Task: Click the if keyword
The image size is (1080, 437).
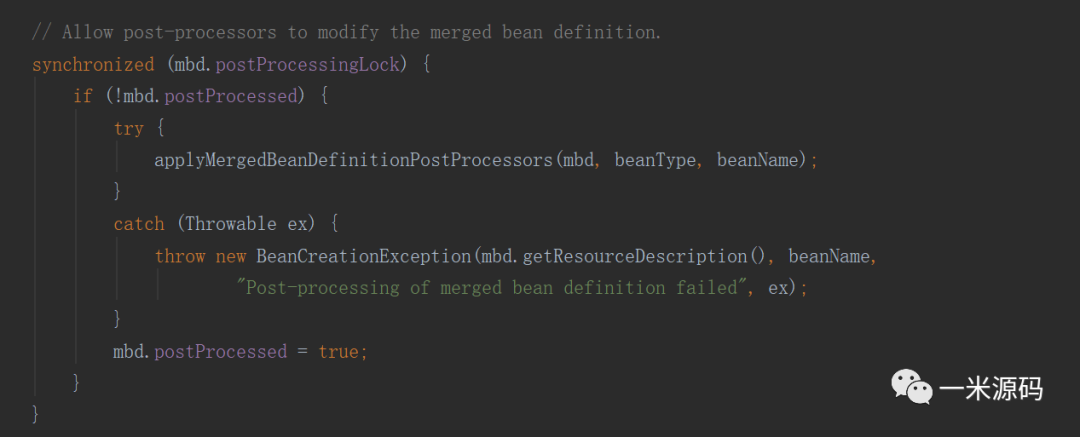Action: 83,96
